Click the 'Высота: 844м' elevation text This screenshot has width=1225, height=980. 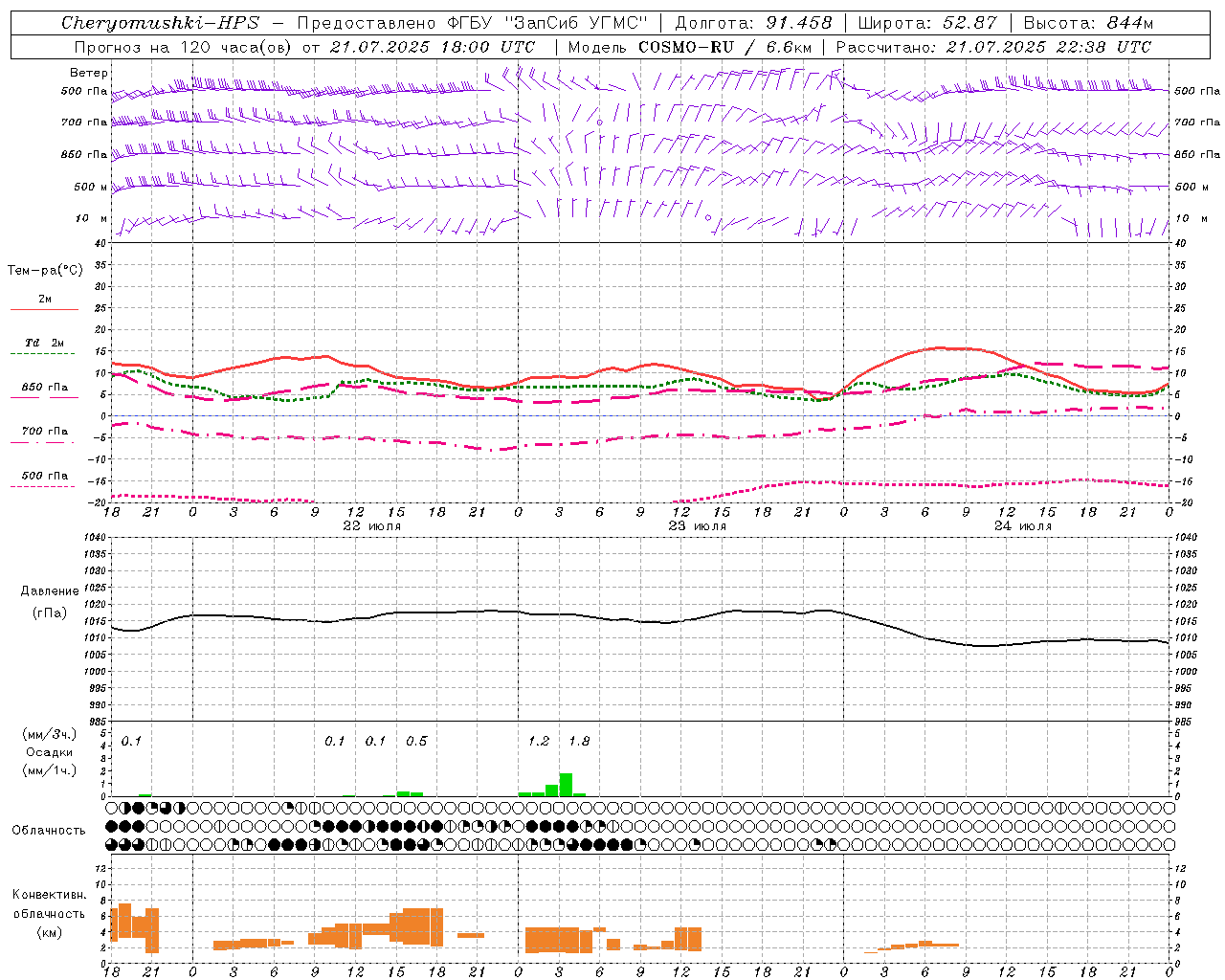point(1088,23)
